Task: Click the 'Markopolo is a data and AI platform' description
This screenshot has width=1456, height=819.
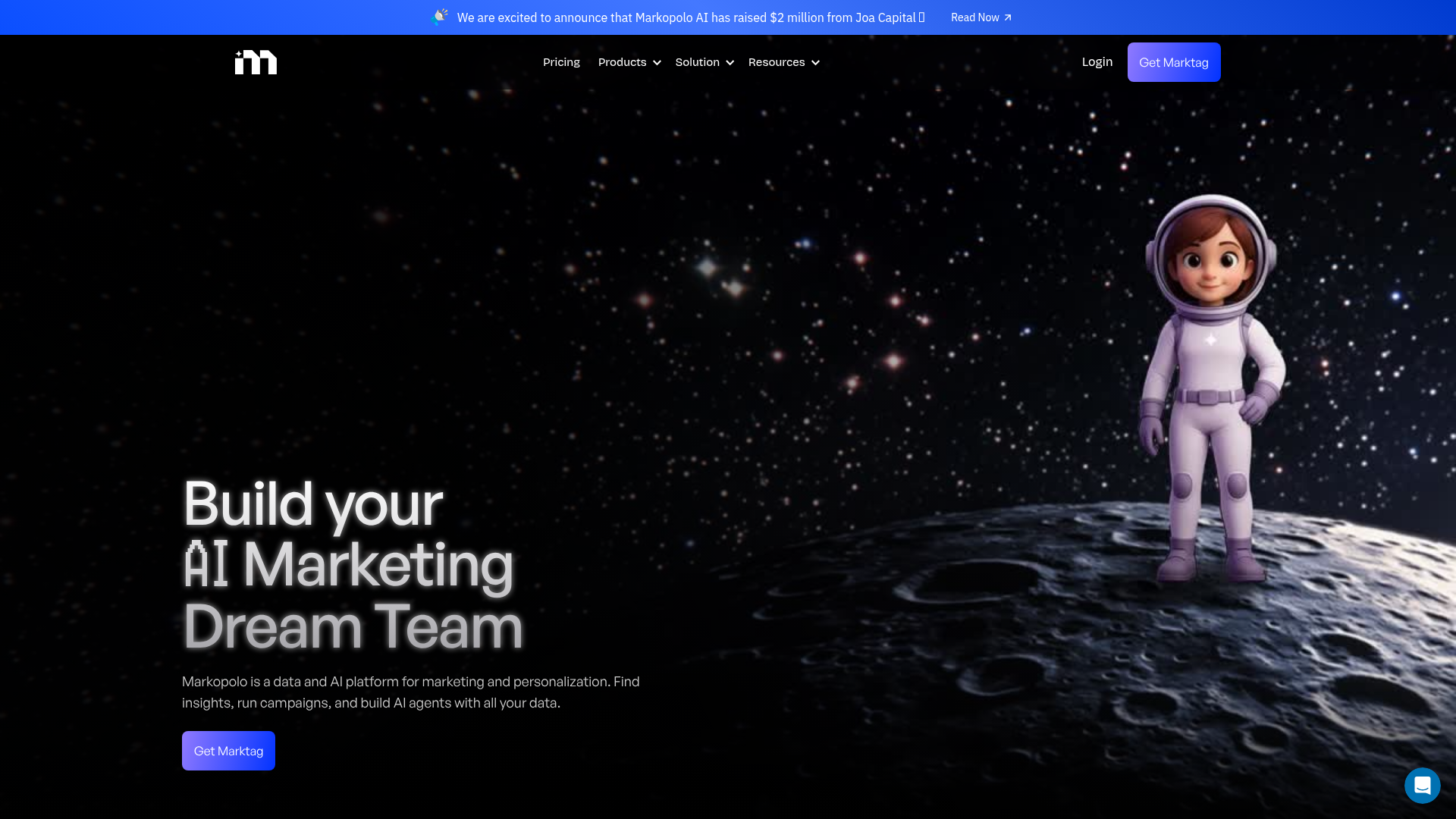Action: tap(411, 692)
